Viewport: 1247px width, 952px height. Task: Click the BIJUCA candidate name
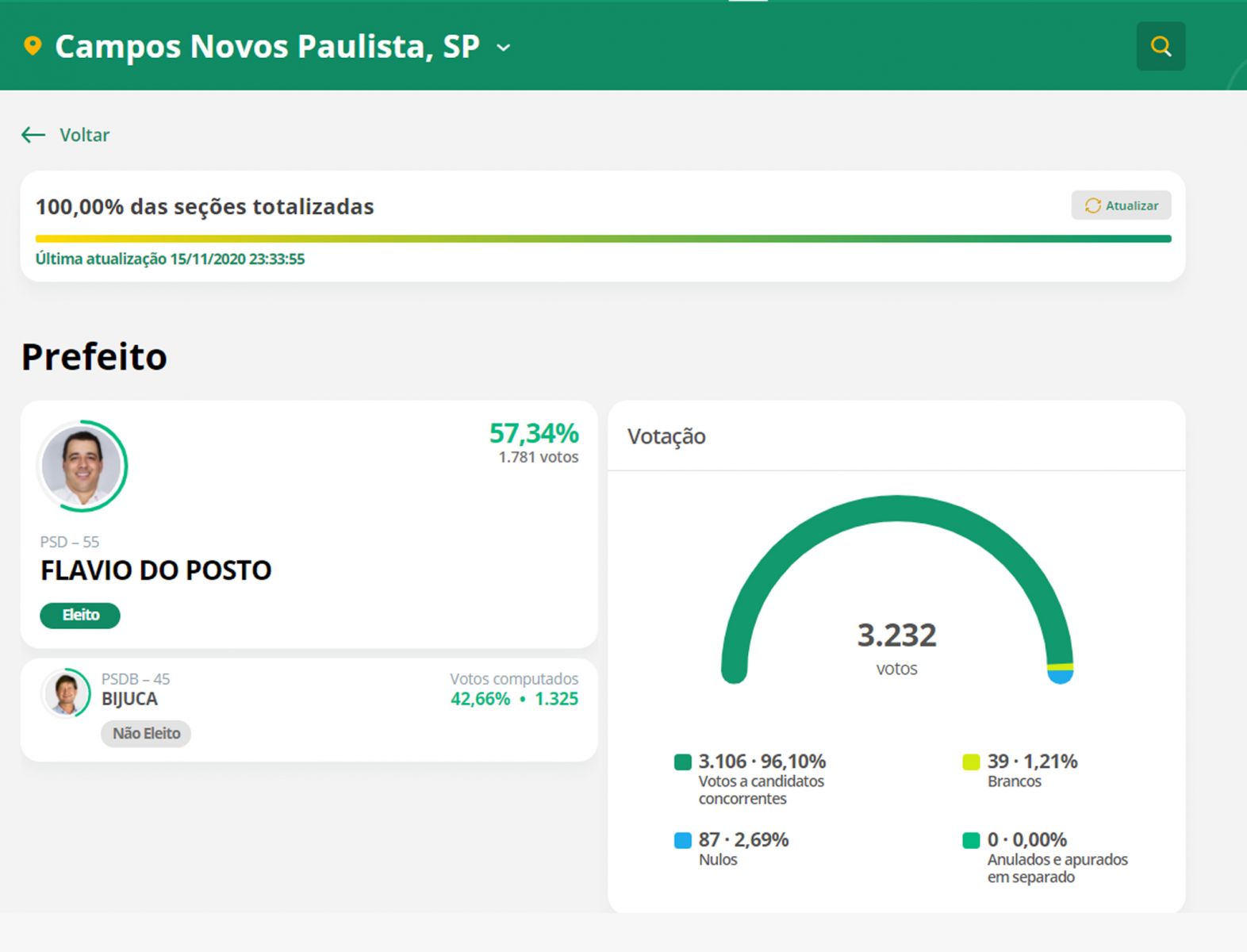129,699
